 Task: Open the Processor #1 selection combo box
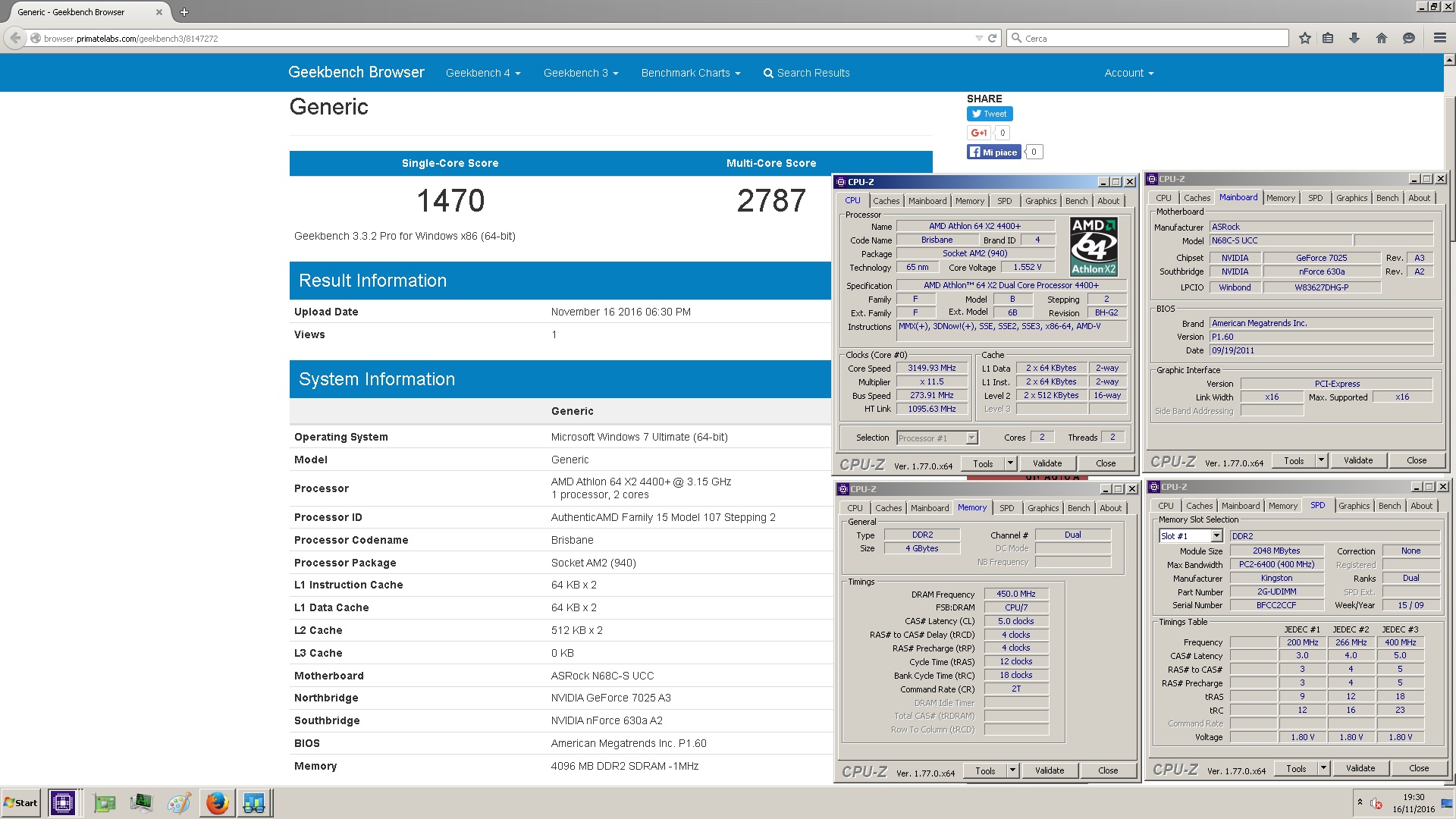(937, 438)
